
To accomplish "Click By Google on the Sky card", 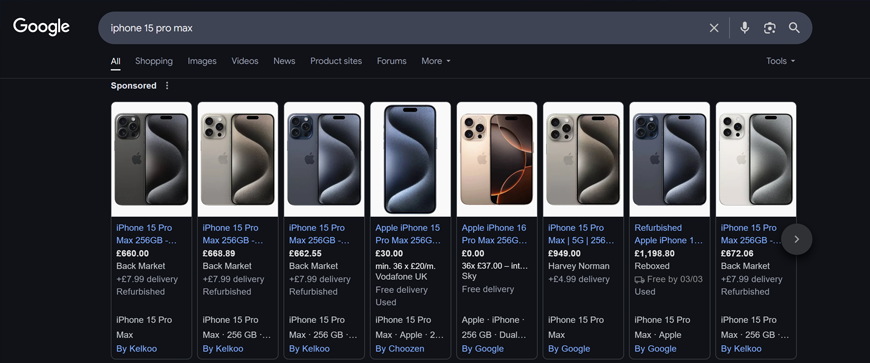I will click(483, 349).
